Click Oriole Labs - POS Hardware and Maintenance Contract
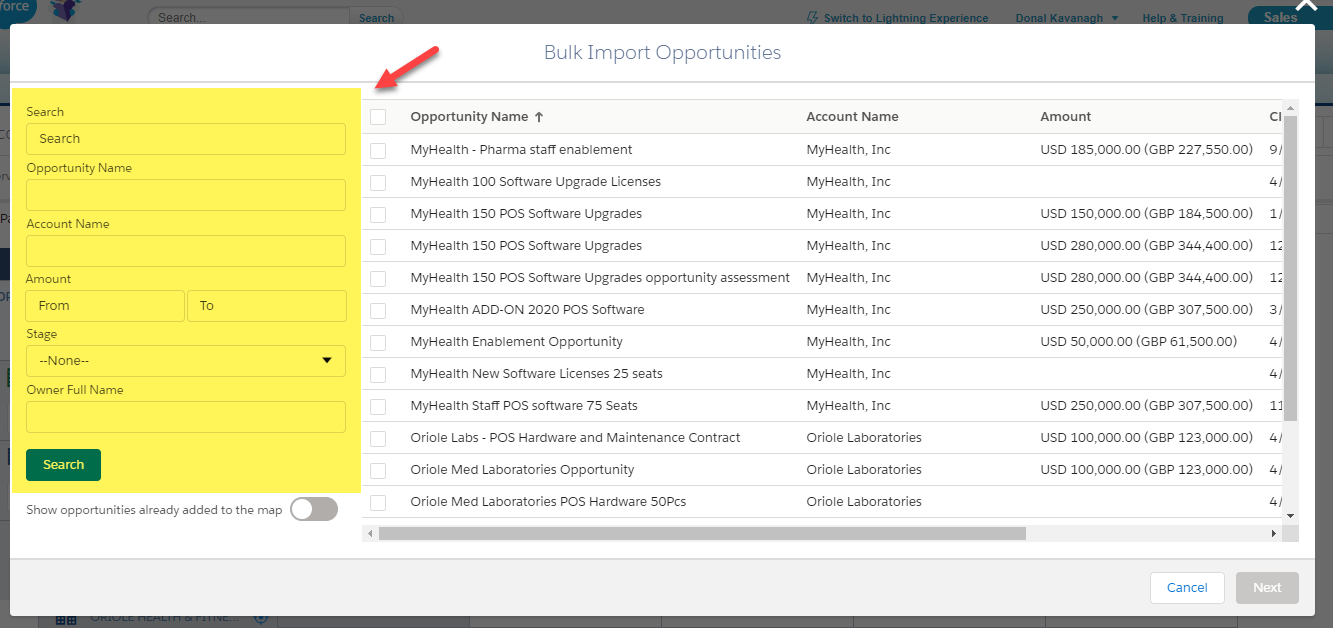Image resolution: width=1333 pixels, height=628 pixels. coord(575,438)
